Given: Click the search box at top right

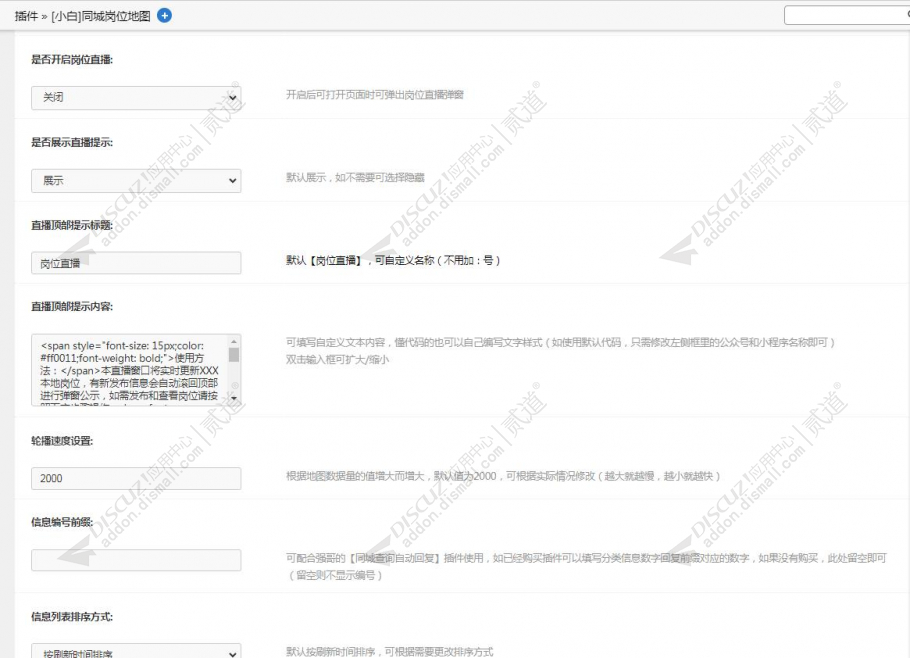Looking at the screenshot, I should [847, 15].
